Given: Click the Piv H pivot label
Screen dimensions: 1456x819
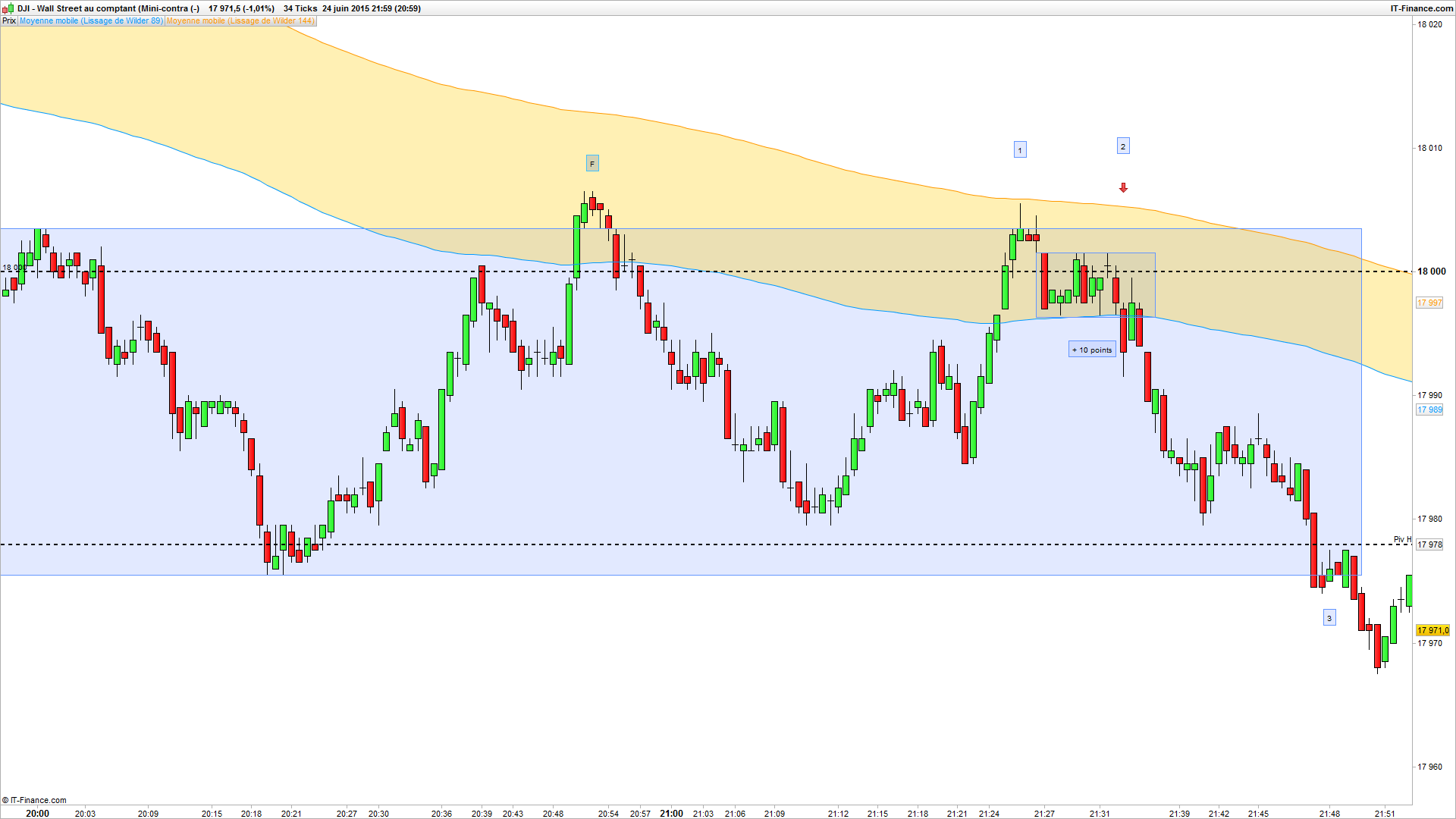Looking at the screenshot, I should point(1402,540).
